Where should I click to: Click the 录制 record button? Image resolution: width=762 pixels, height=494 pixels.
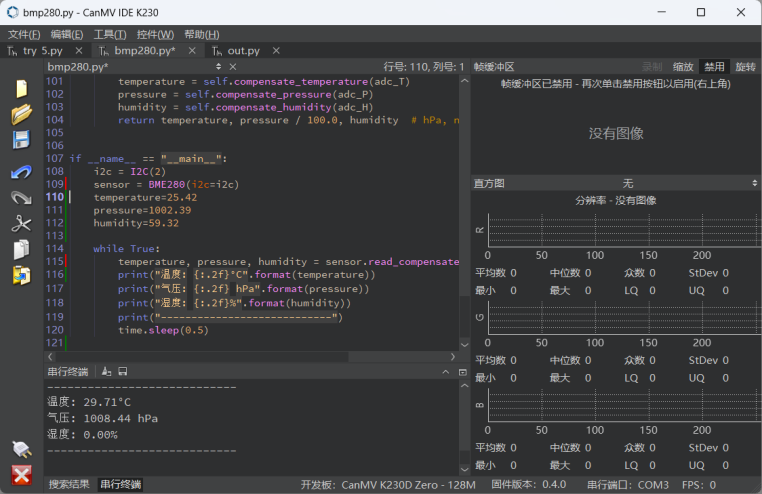click(x=652, y=67)
